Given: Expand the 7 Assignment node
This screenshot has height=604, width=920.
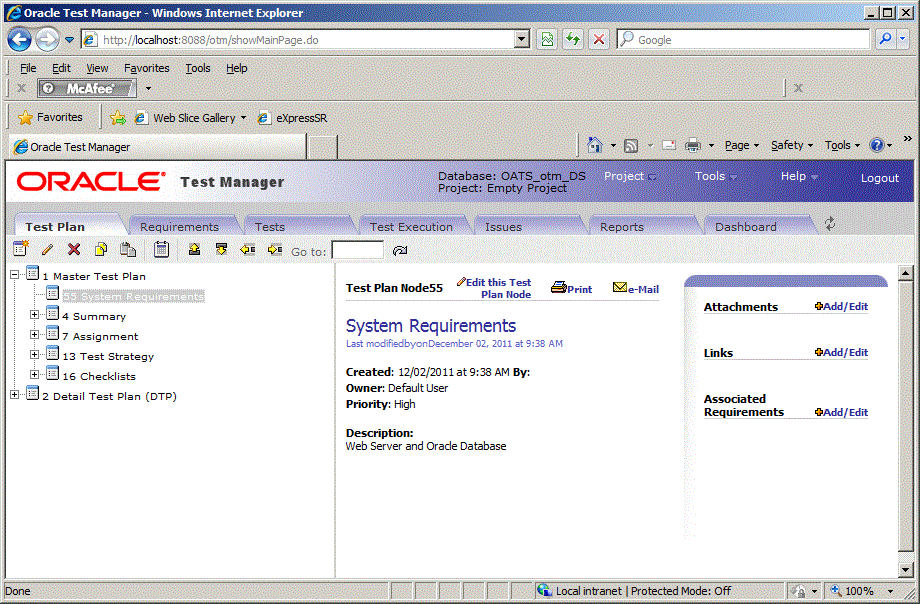Looking at the screenshot, I should click(34, 335).
